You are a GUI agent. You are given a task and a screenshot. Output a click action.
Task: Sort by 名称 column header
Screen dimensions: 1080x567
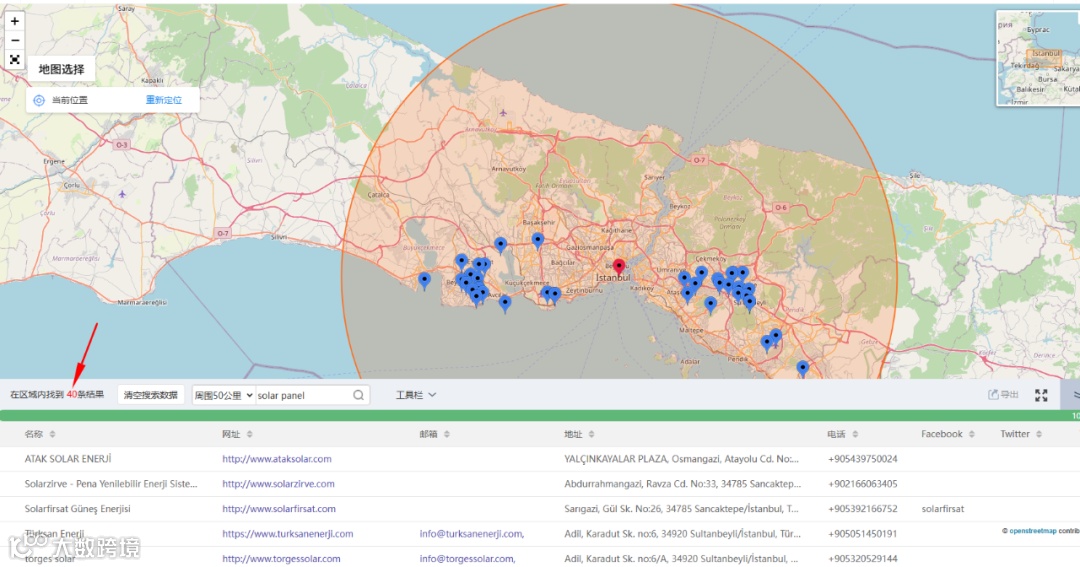click(40, 434)
